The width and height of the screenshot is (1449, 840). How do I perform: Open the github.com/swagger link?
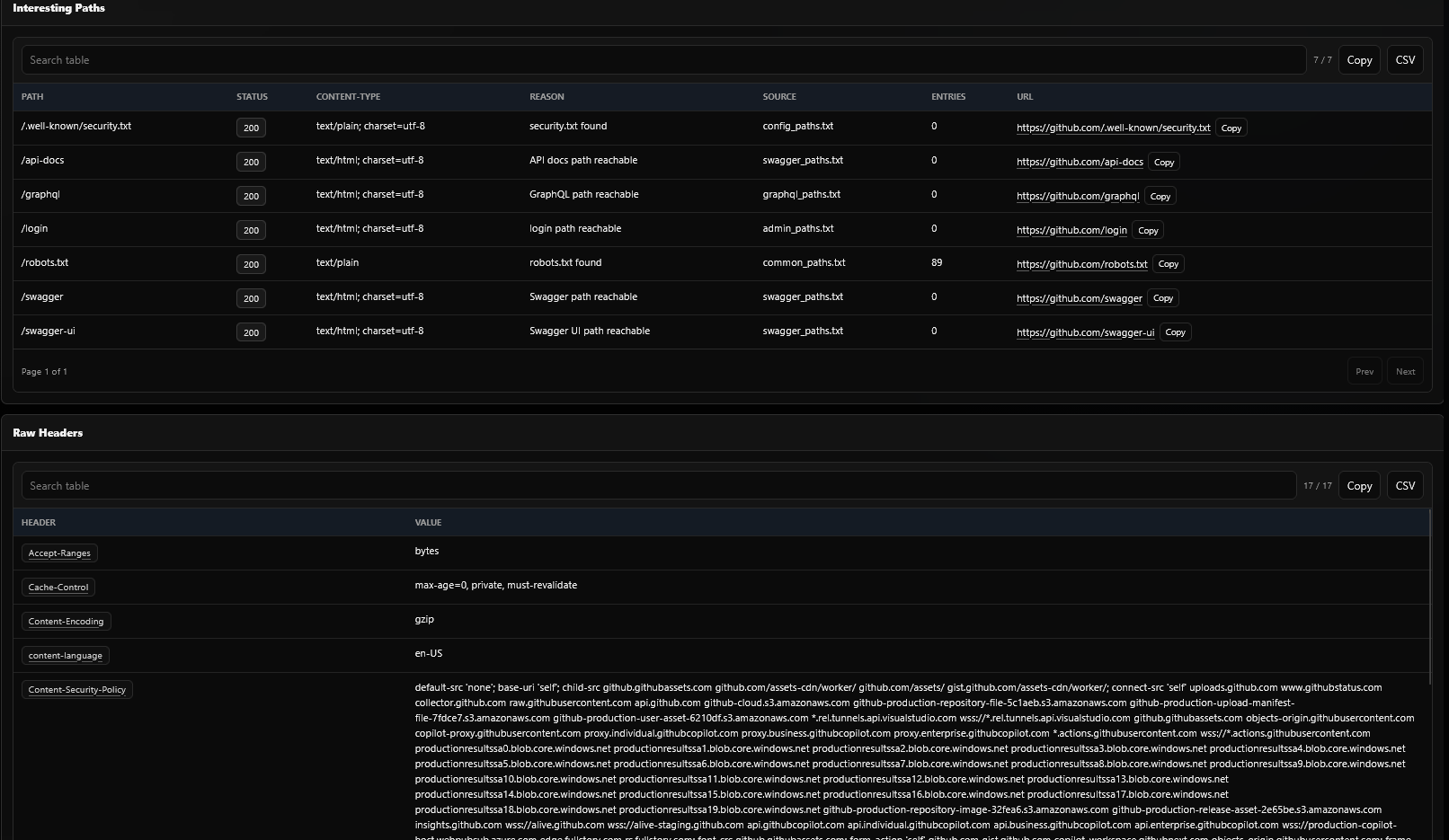click(1080, 298)
